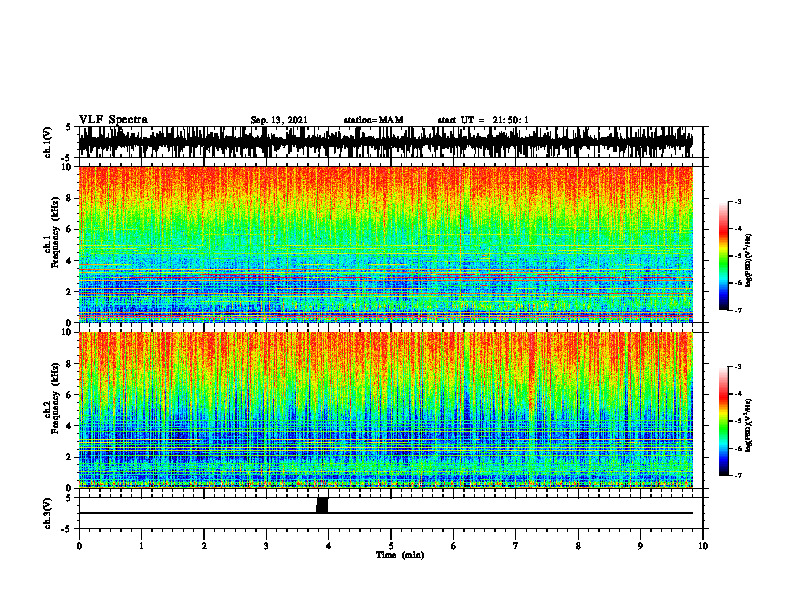Select the date text "Sep. 13, 2021"

pos(279,120)
